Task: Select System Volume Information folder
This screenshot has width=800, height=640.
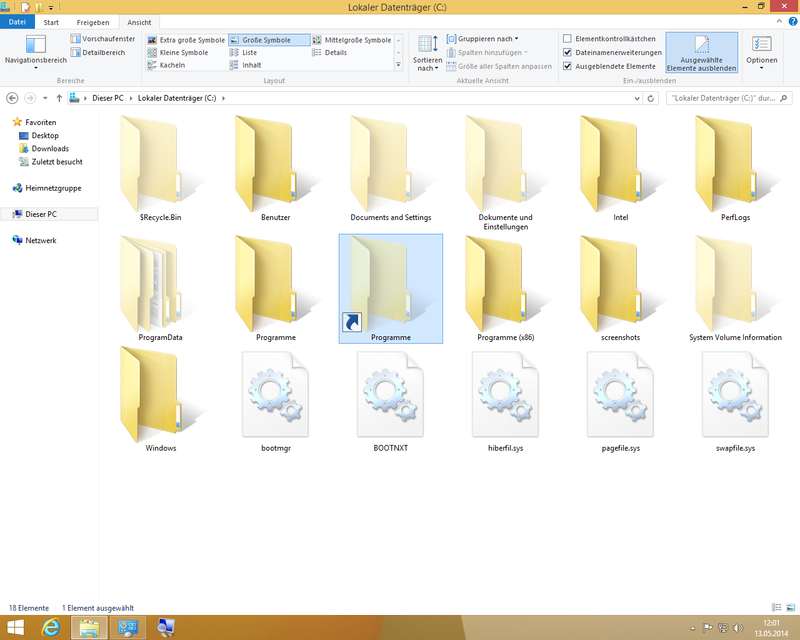Action: tap(735, 288)
